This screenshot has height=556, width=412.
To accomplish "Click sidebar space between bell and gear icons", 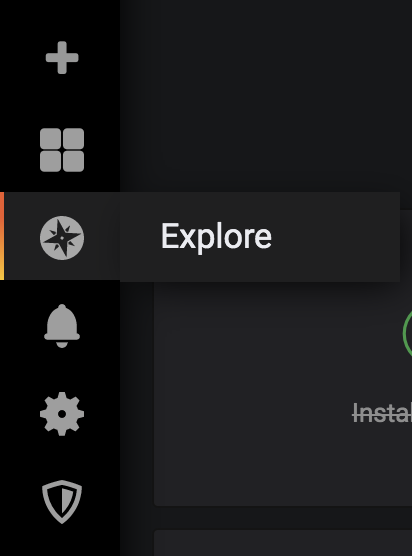I will (x=62, y=370).
